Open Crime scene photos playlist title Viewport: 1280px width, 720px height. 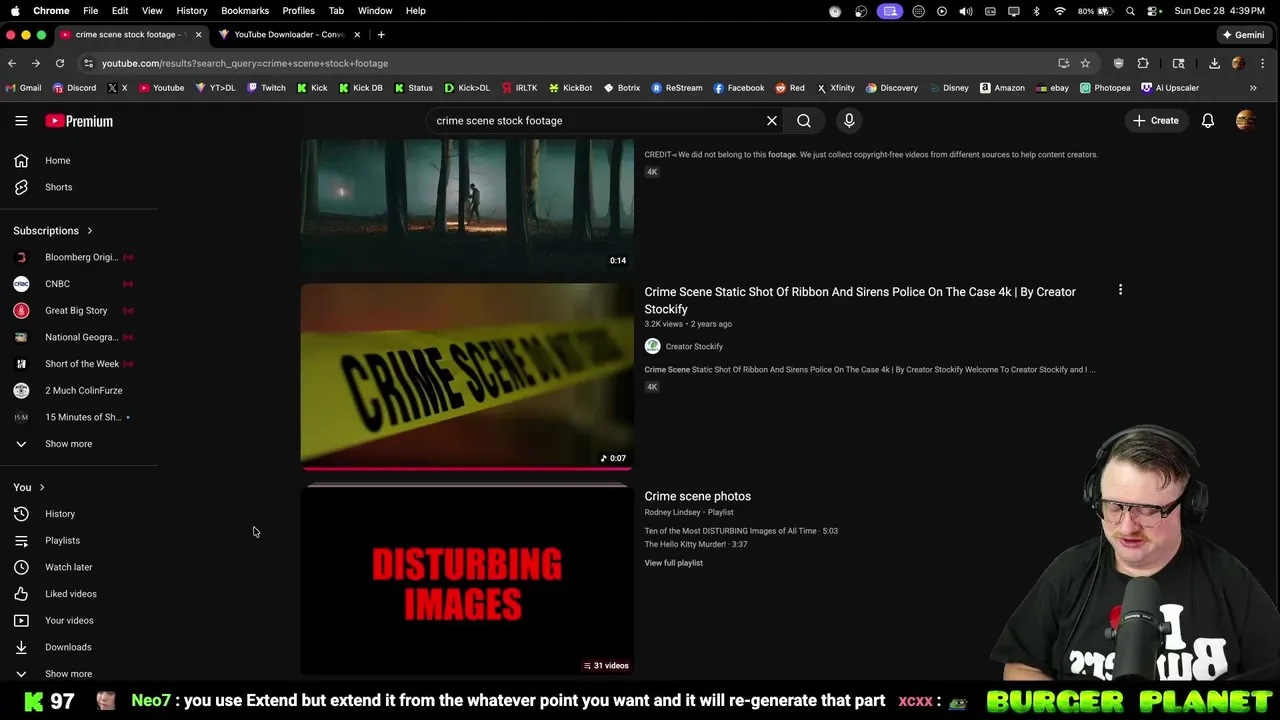(x=698, y=496)
